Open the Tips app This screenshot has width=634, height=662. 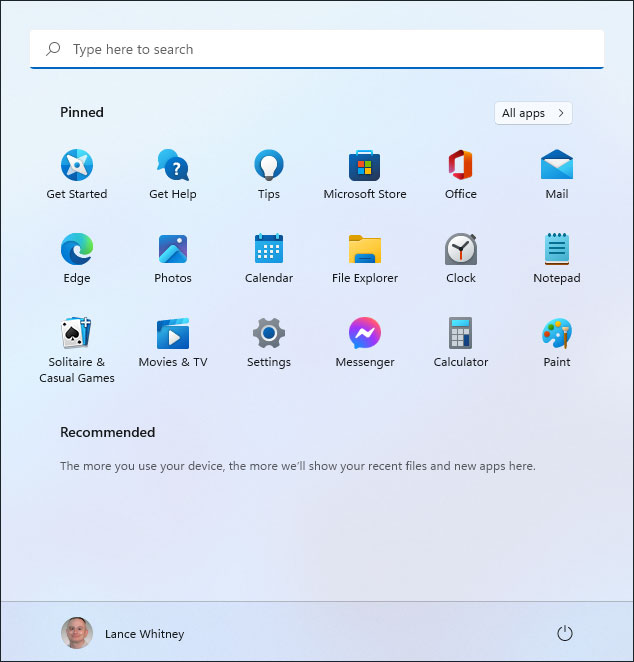click(x=269, y=166)
